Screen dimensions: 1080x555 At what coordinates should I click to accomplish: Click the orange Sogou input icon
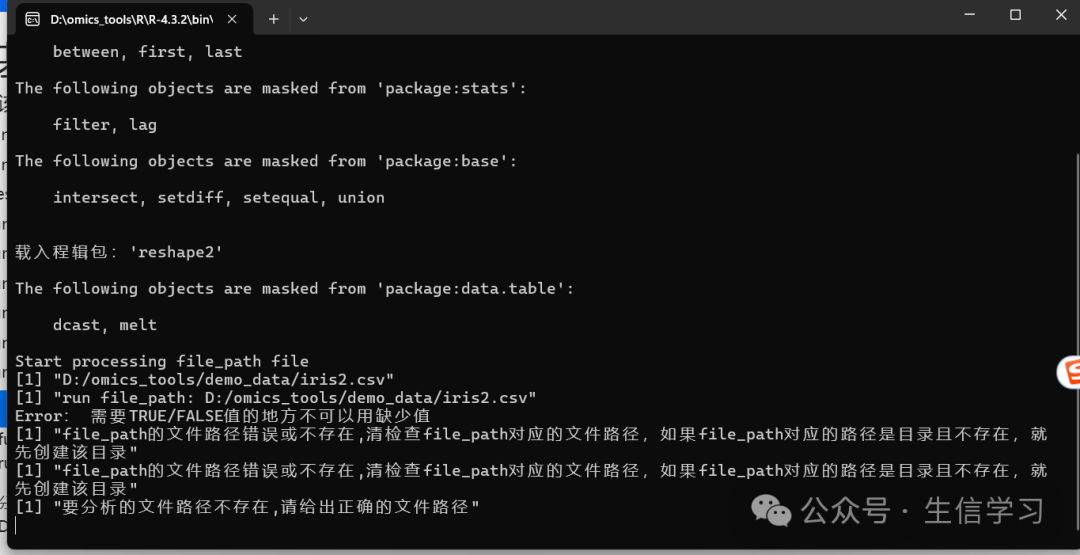click(1069, 373)
